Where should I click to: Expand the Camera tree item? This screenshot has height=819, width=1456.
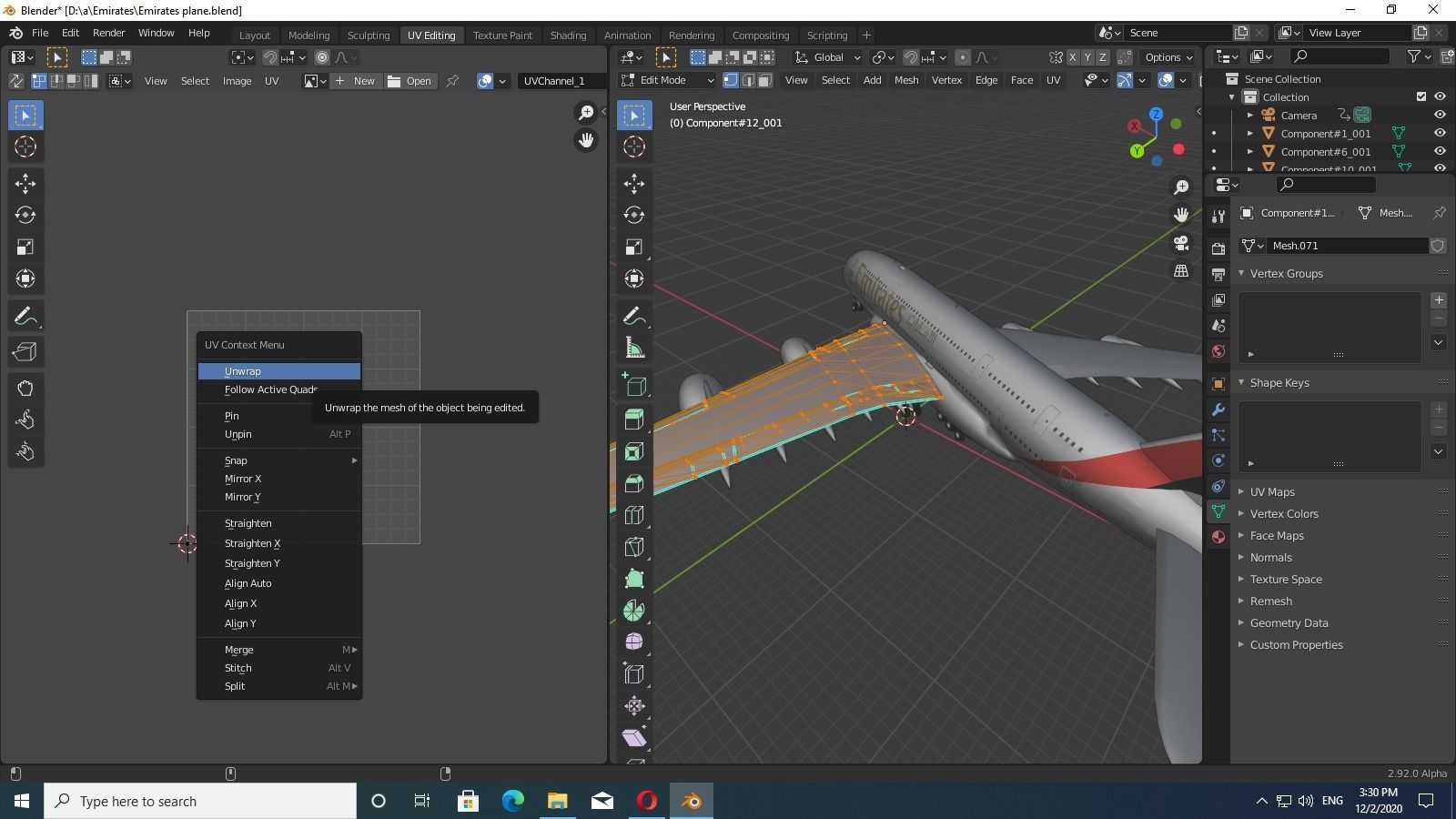click(1249, 116)
